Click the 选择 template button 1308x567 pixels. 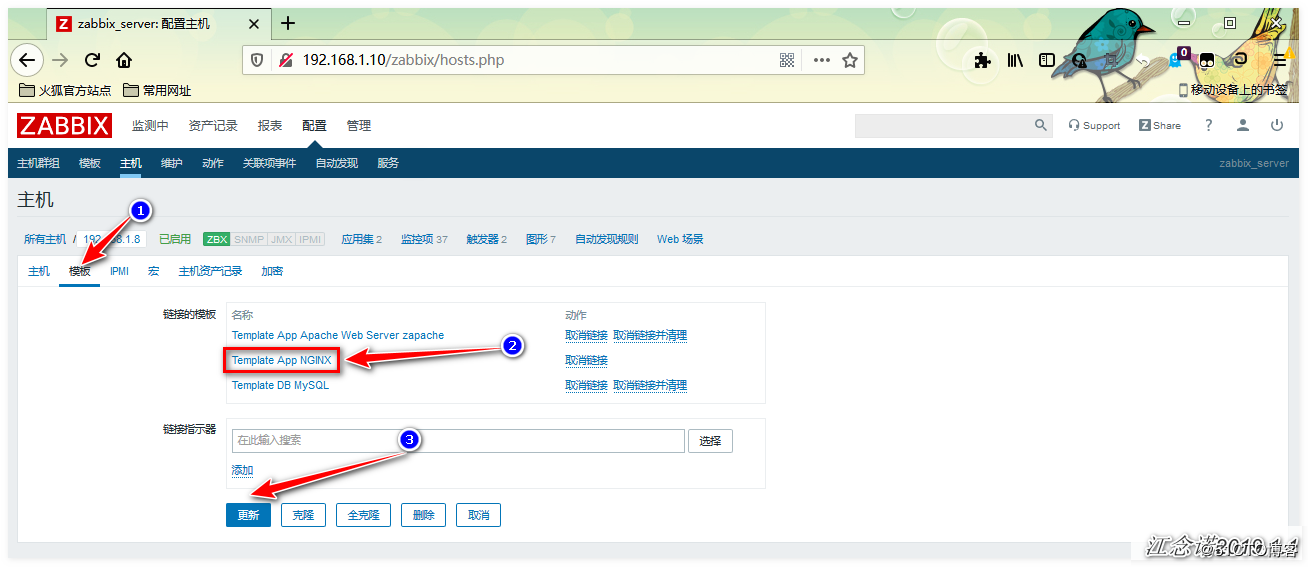click(x=710, y=440)
